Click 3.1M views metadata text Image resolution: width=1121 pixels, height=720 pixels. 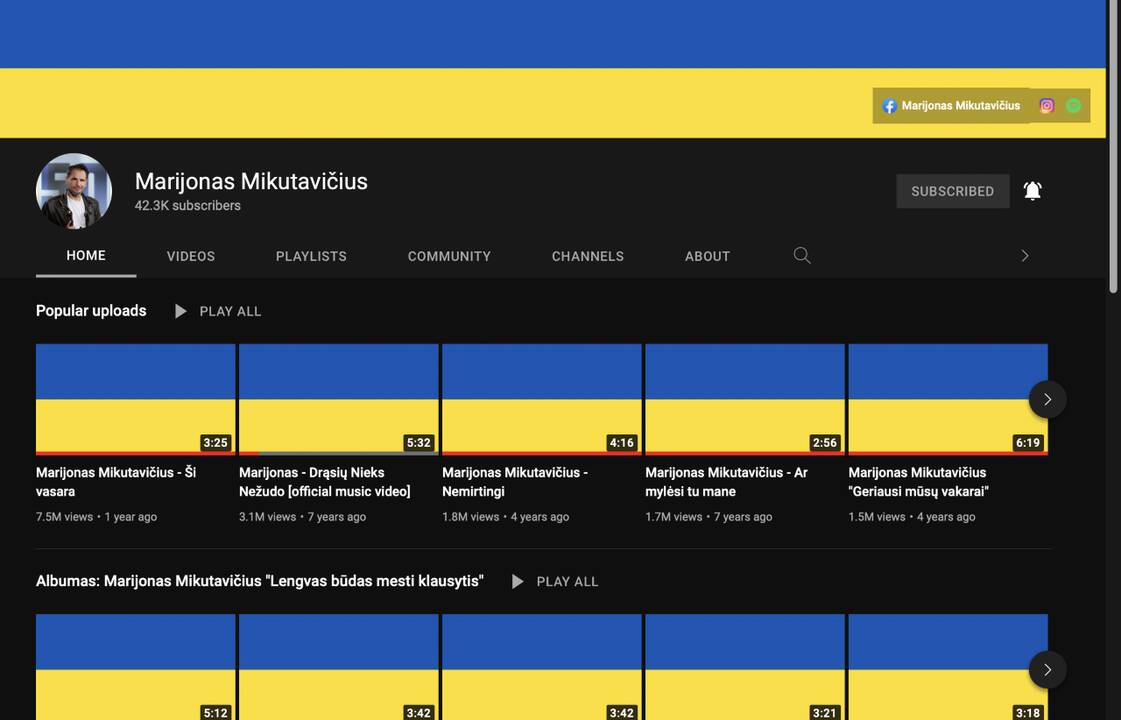tap(267, 517)
